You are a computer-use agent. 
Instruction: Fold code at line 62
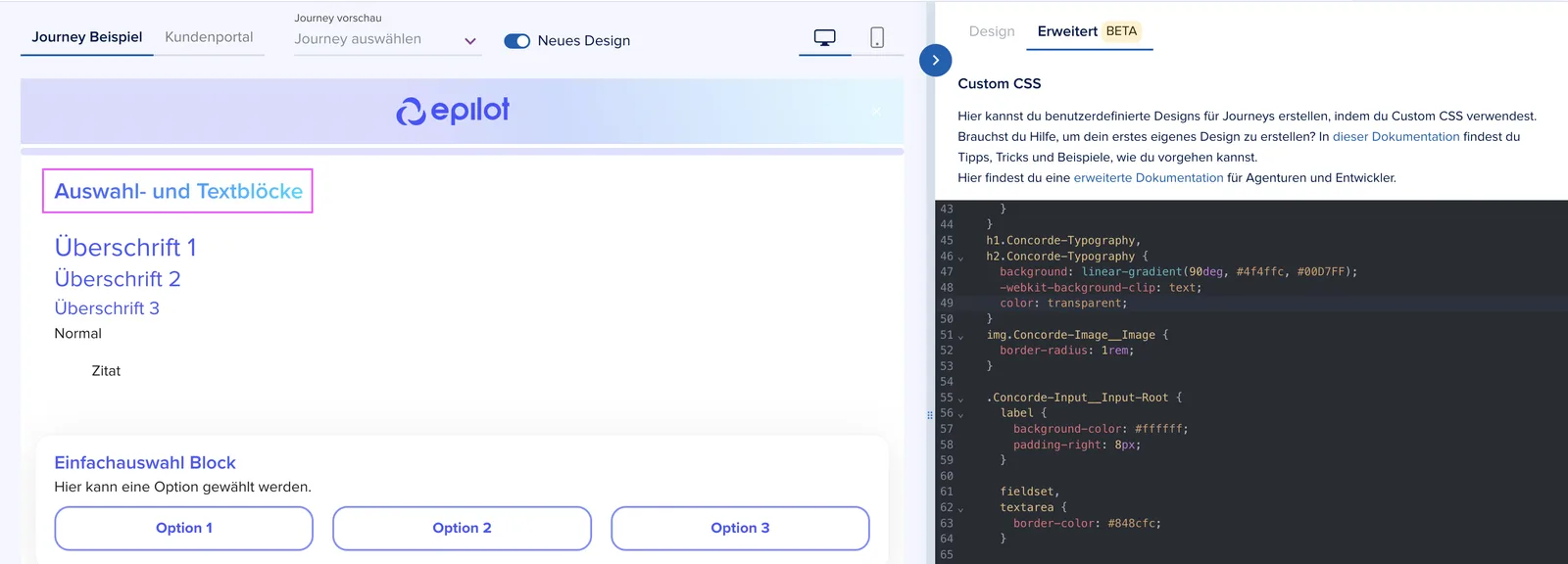click(x=960, y=508)
